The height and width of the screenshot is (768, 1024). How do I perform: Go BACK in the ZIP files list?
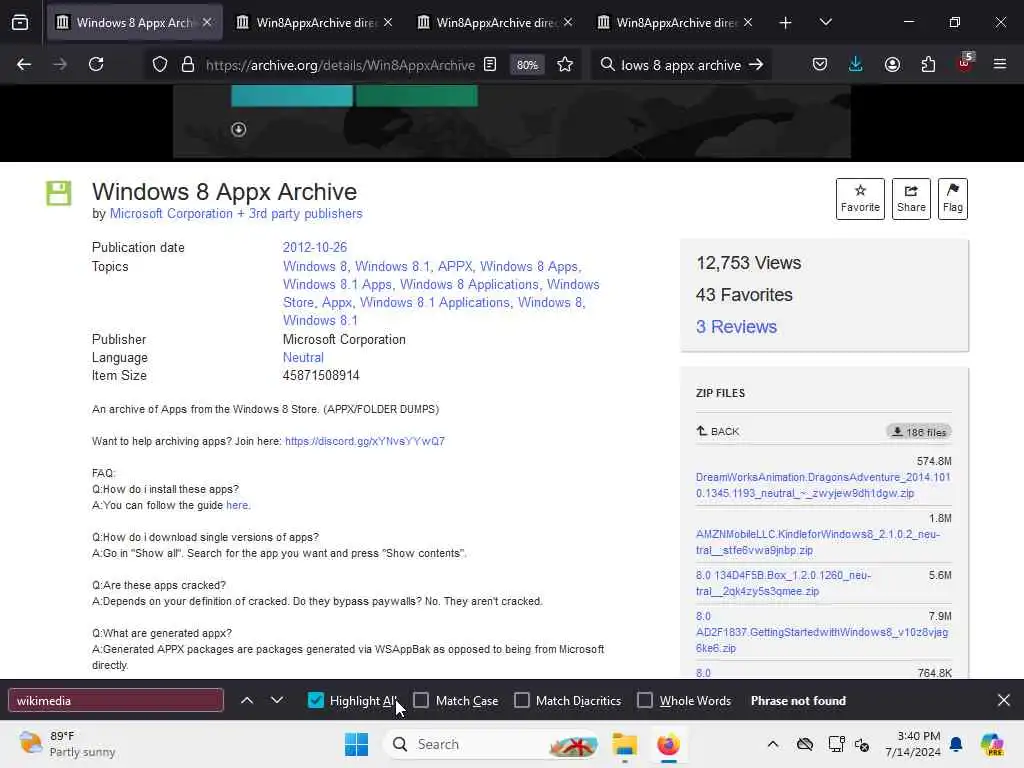pos(718,431)
